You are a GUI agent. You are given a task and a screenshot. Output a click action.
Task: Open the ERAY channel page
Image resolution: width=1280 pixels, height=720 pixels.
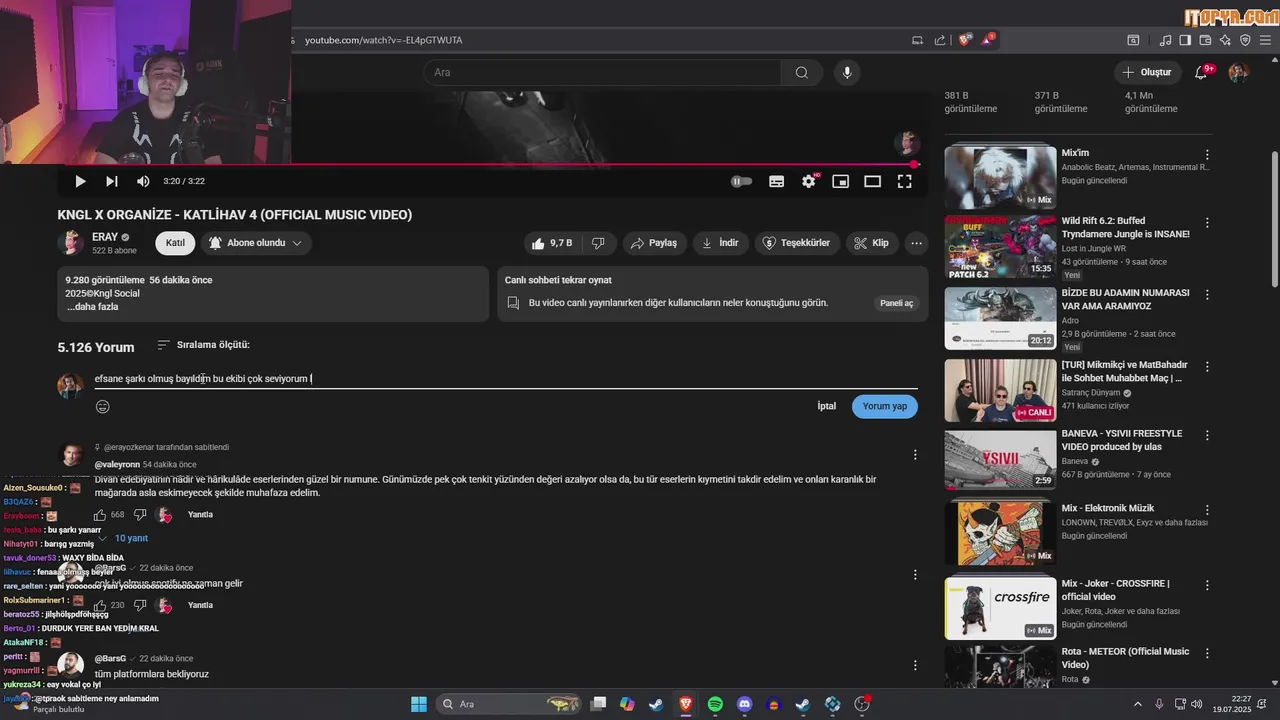(105, 237)
